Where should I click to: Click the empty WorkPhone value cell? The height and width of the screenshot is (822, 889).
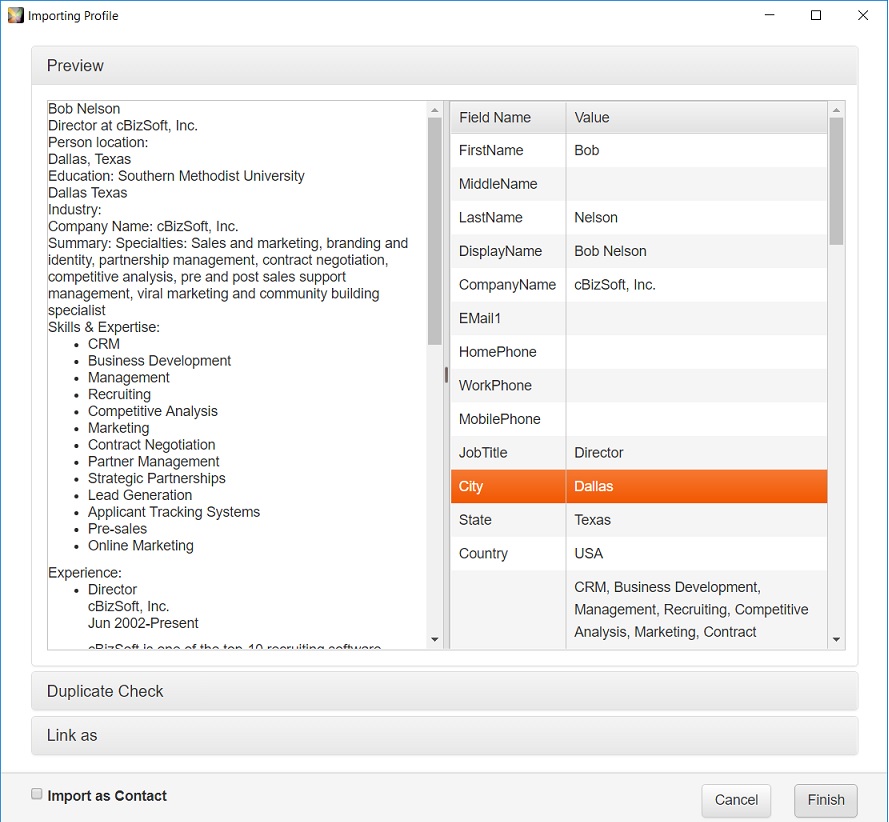point(697,385)
